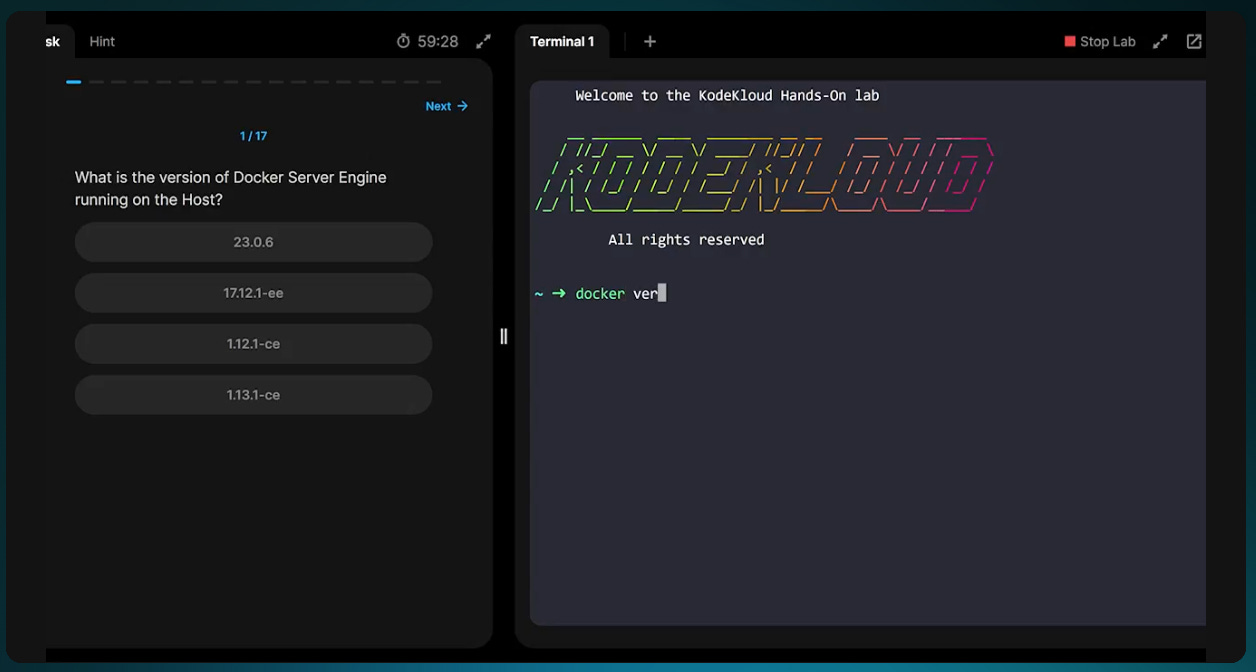Click the 1 / 17 question counter
This screenshot has height=672, width=1256.
[253, 136]
